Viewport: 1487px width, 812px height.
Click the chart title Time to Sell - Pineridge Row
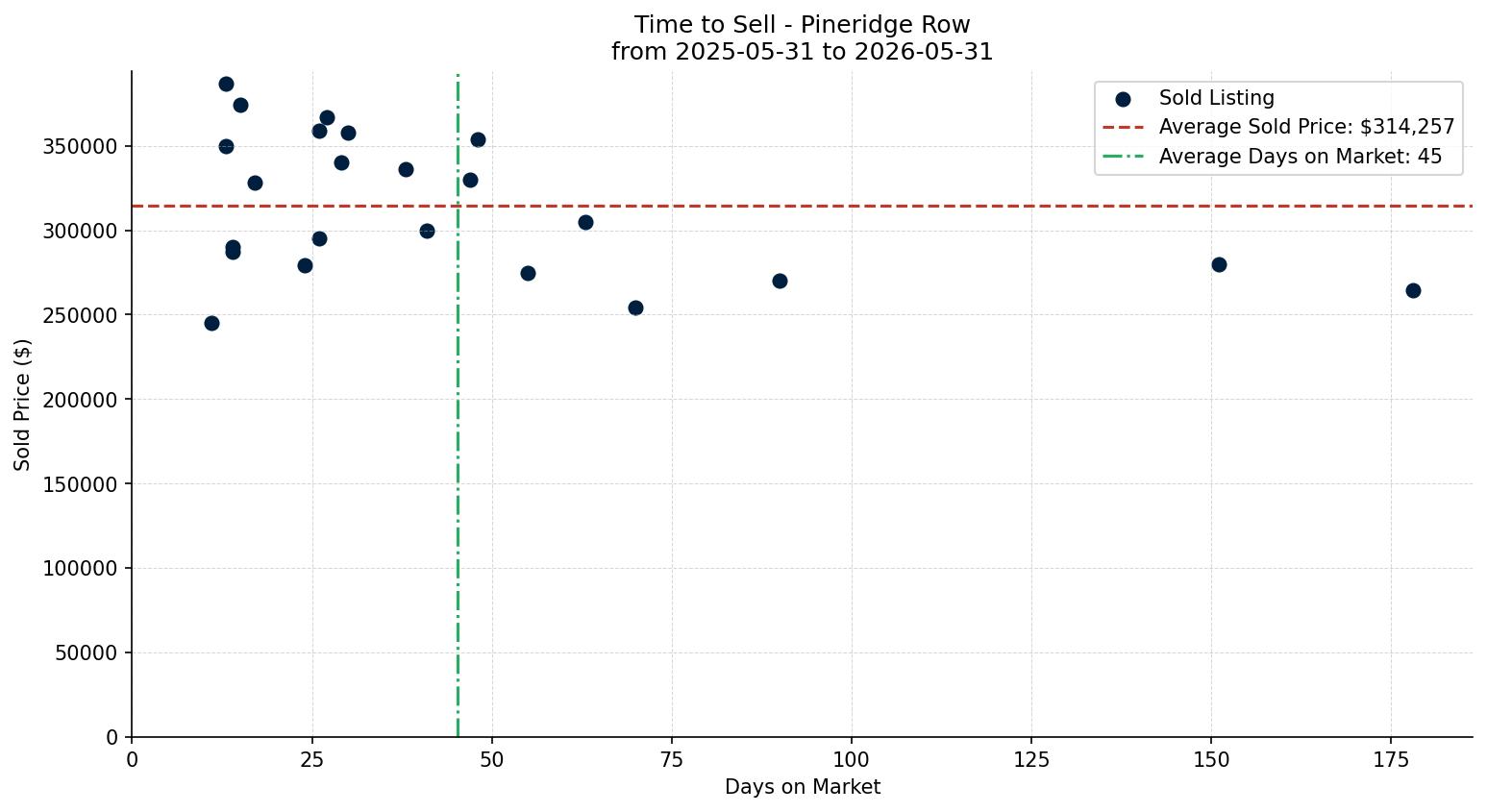[803, 25]
